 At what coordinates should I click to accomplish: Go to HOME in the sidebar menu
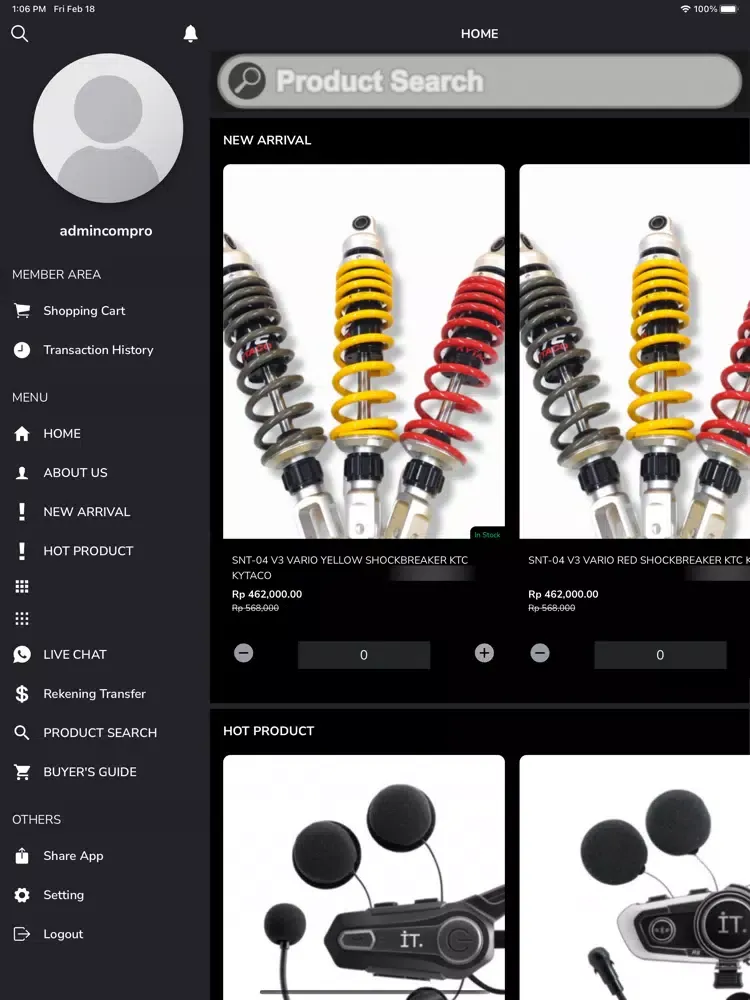(62, 434)
